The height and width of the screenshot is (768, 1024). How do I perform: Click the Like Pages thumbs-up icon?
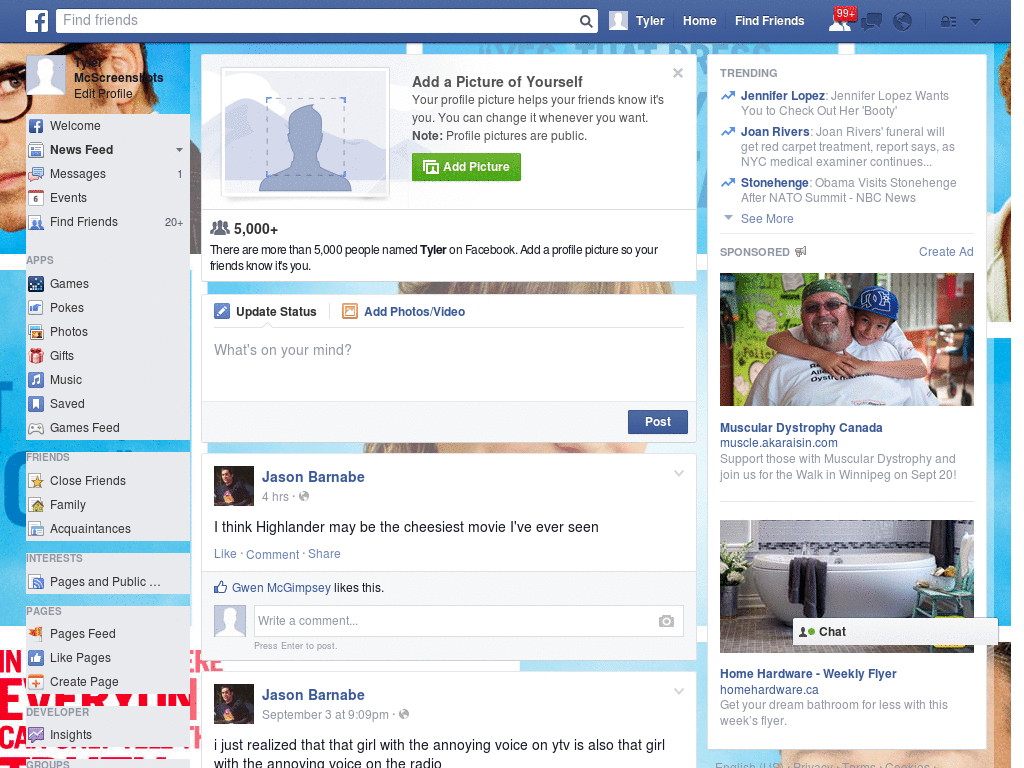36,658
